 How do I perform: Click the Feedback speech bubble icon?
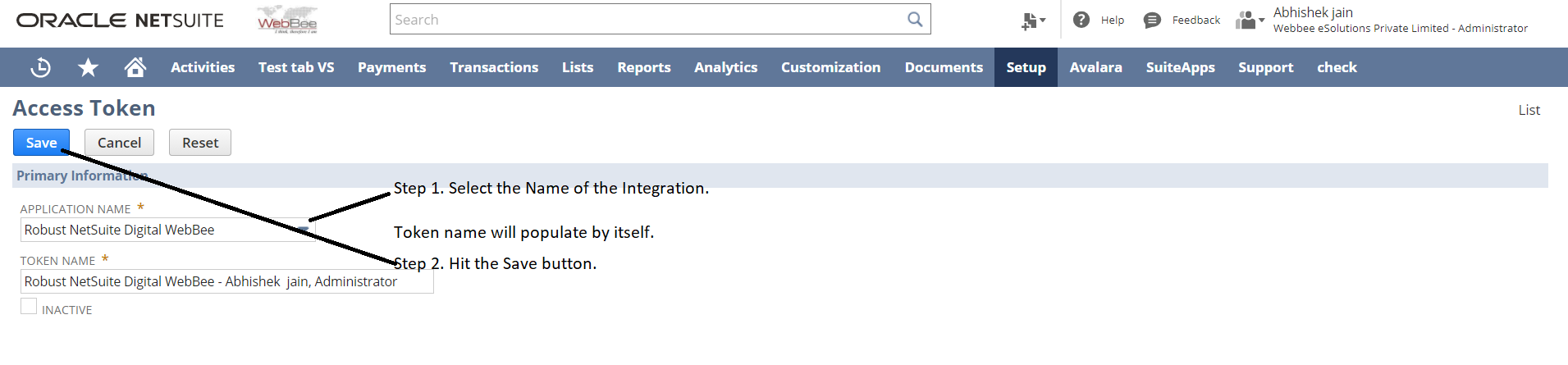click(x=1152, y=20)
